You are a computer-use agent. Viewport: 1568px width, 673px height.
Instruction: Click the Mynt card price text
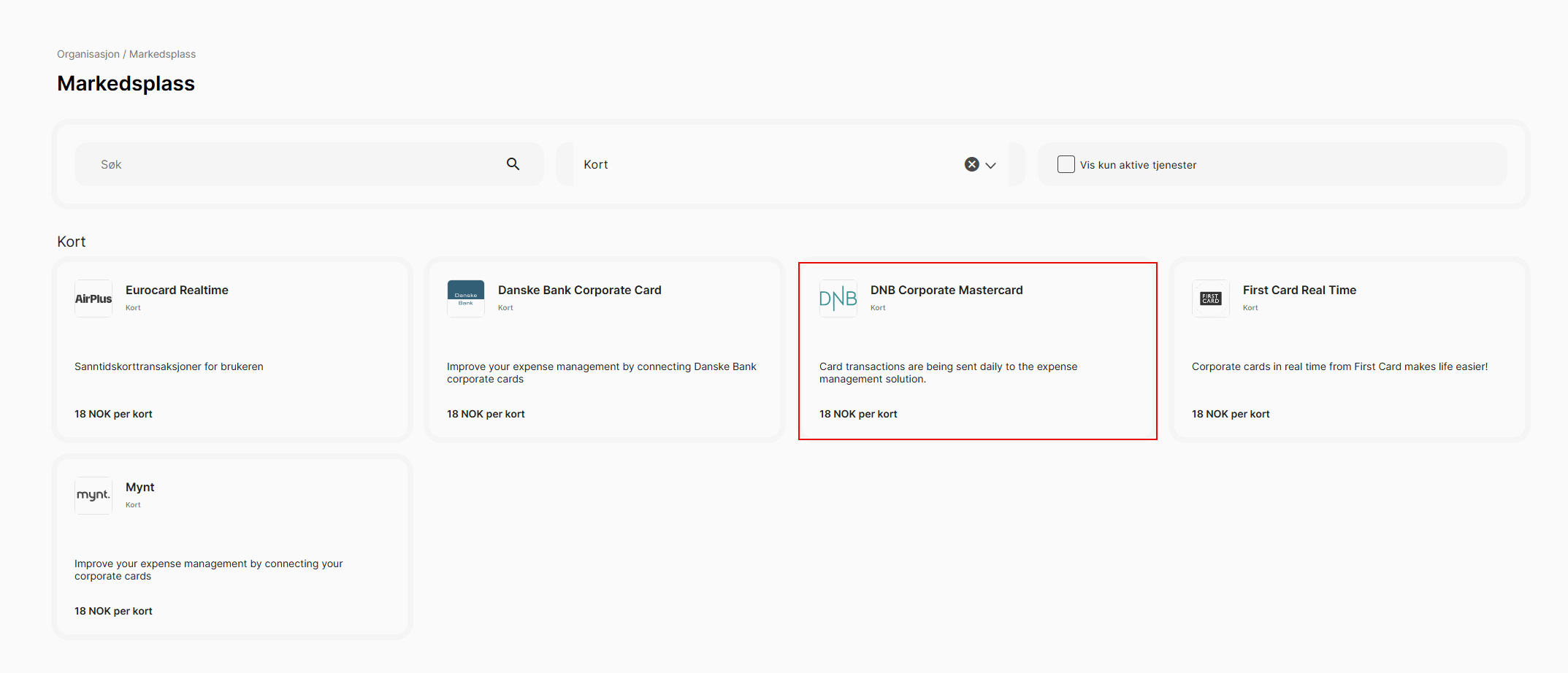(x=113, y=611)
